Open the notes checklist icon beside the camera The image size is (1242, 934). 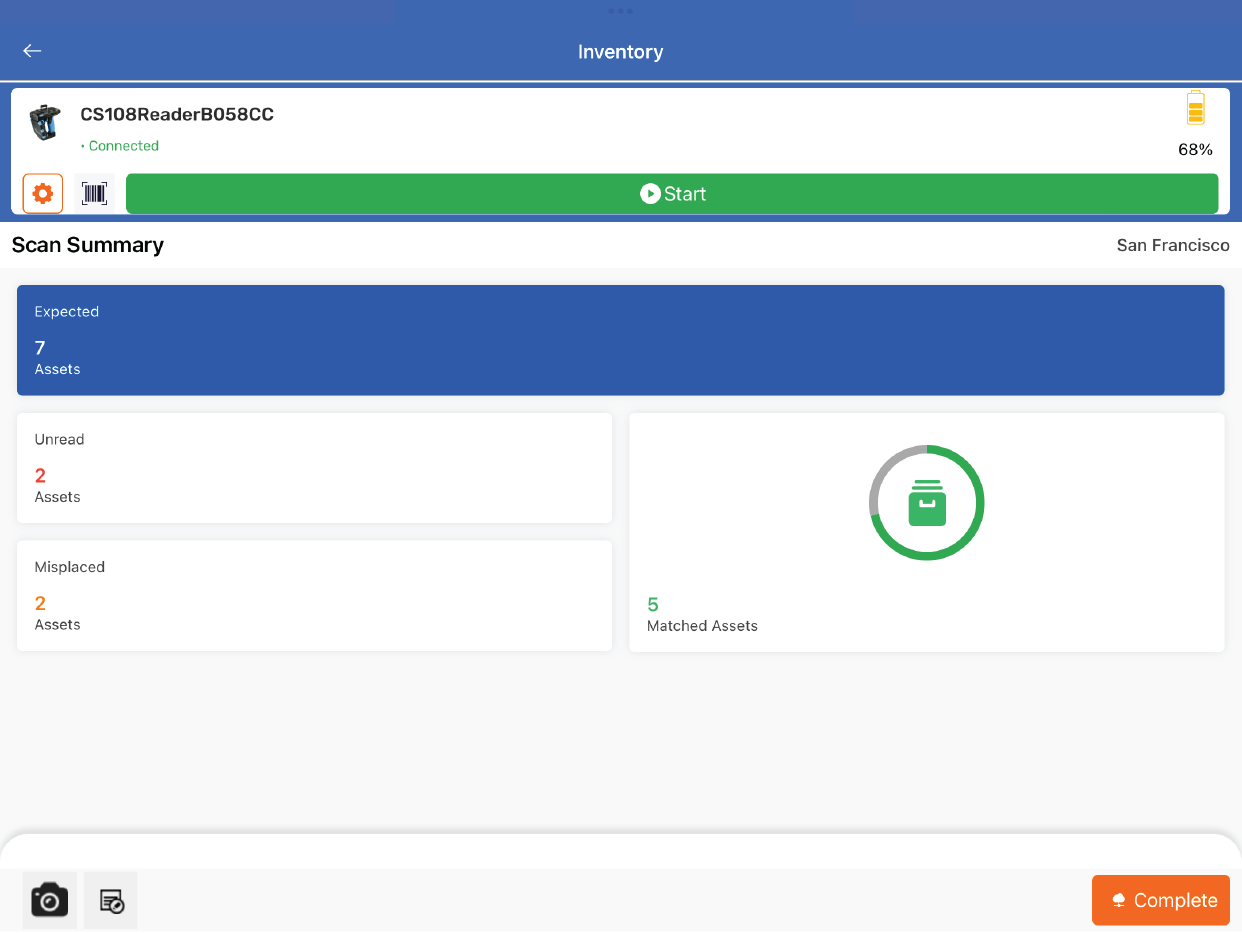click(111, 900)
